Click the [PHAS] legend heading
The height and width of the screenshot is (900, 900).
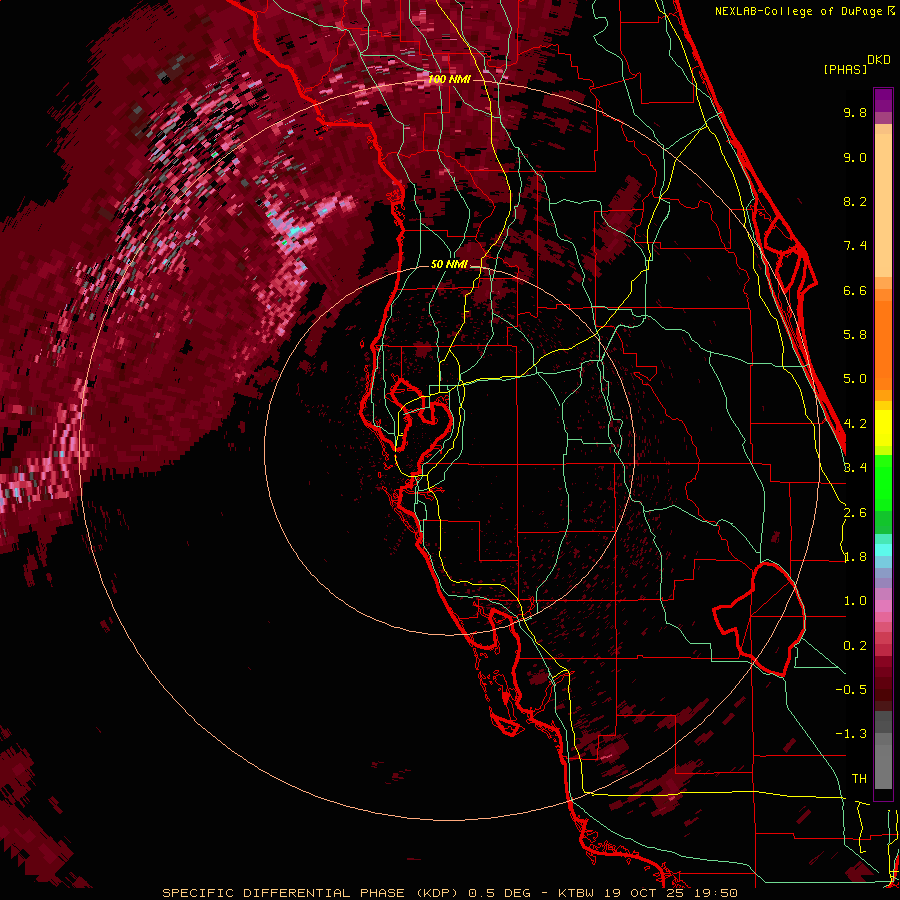tap(845, 69)
